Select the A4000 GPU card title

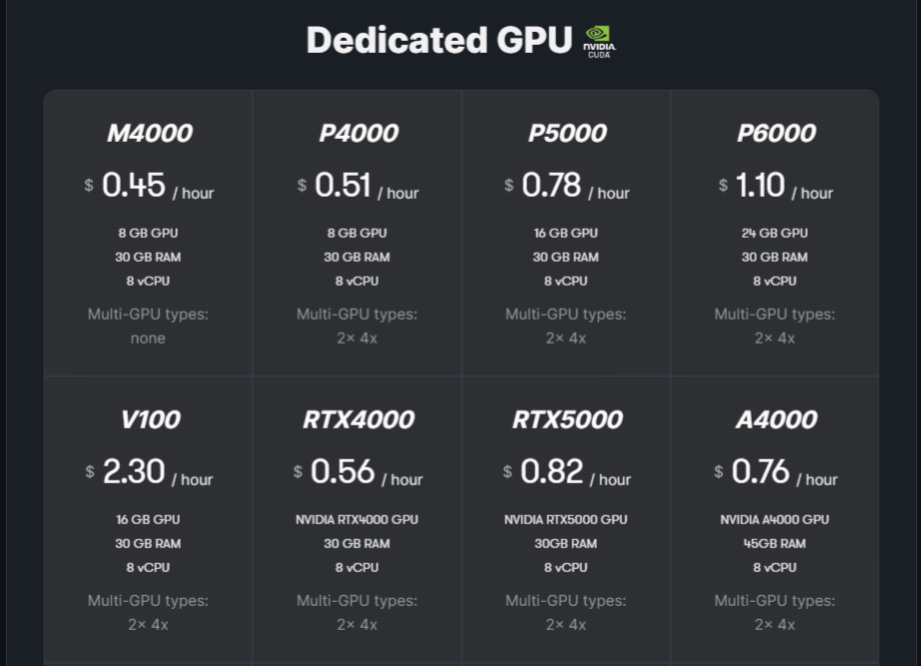pos(775,419)
